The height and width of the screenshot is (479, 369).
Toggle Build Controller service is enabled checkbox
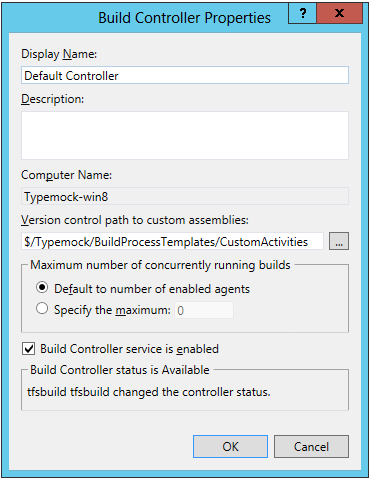pos(29,349)
